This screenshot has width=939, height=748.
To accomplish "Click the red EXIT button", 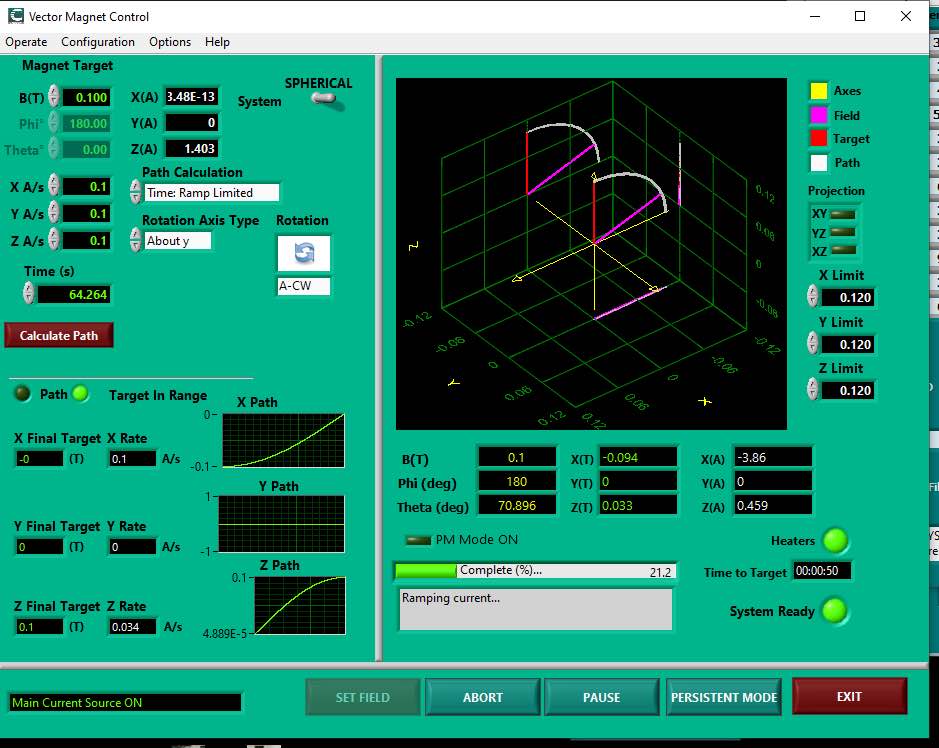I will [x=849, y=696].
